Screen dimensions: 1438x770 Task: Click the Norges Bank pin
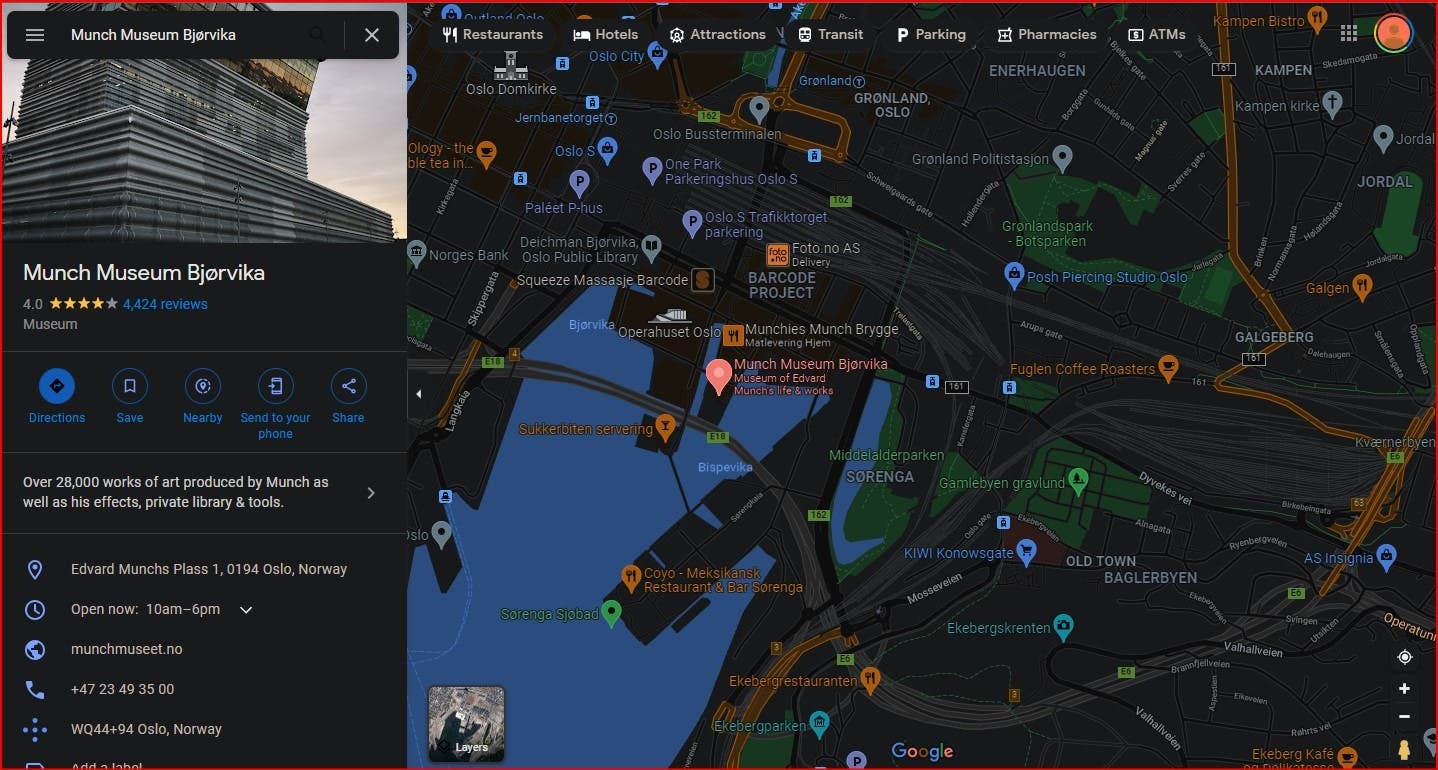coord(416,253)
